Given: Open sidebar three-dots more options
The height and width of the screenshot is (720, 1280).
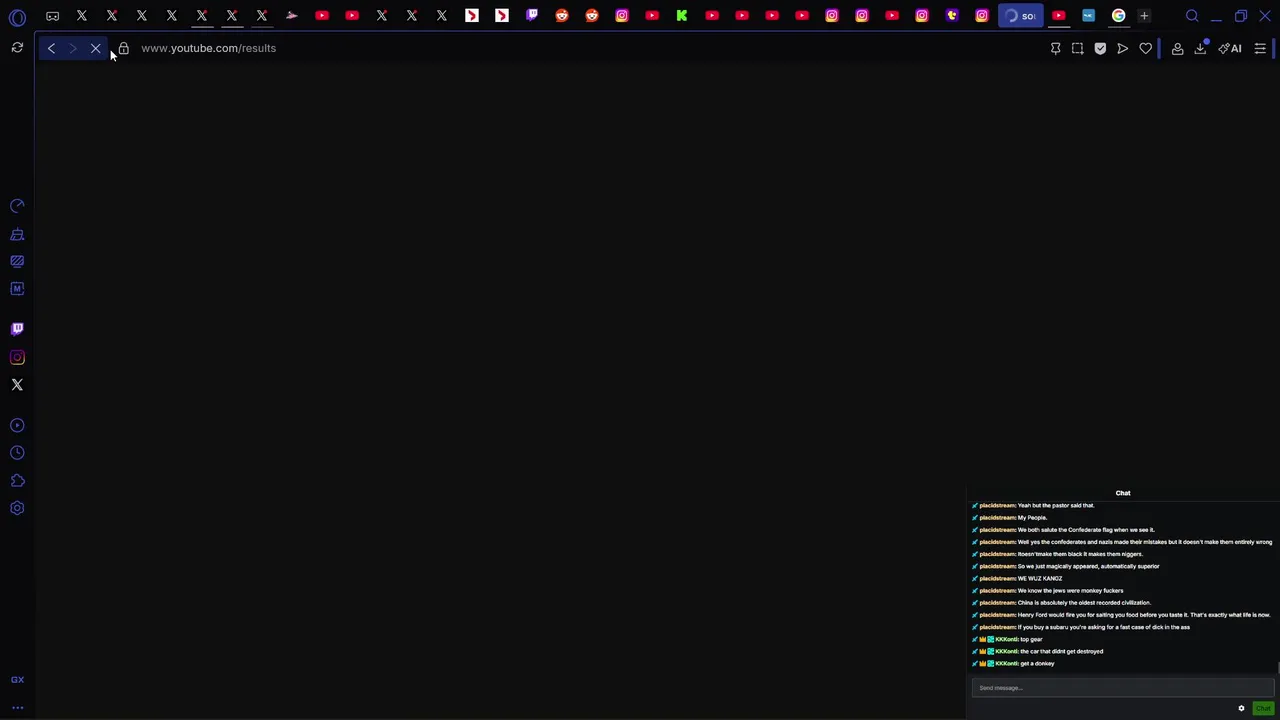Looking at the screenshot, I should pyautogui.click(x=17, y=708).
